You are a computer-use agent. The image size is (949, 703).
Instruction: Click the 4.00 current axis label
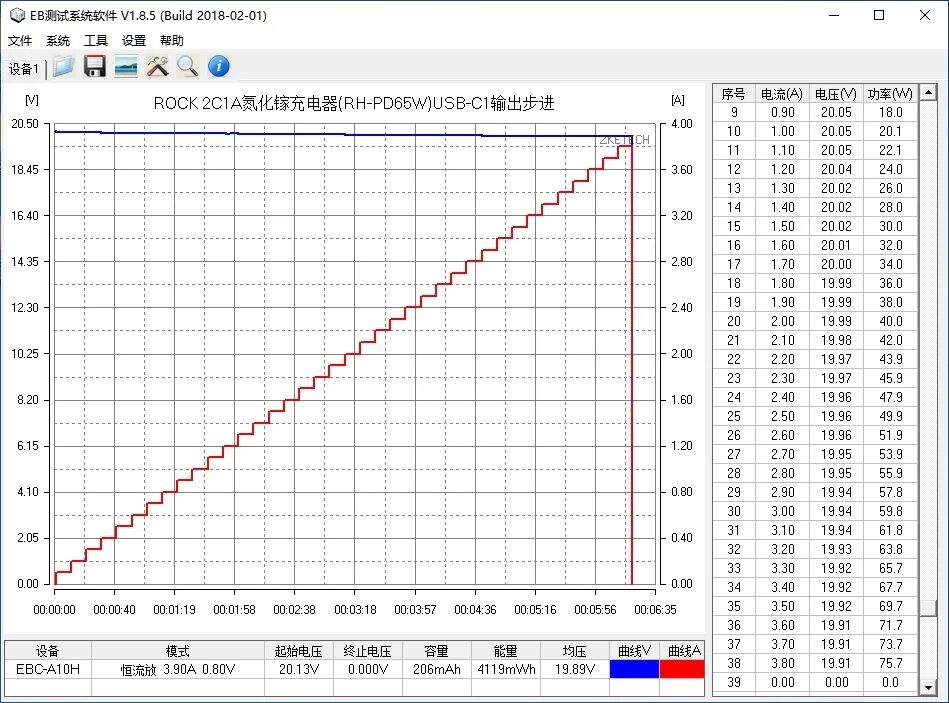[681, 123]
